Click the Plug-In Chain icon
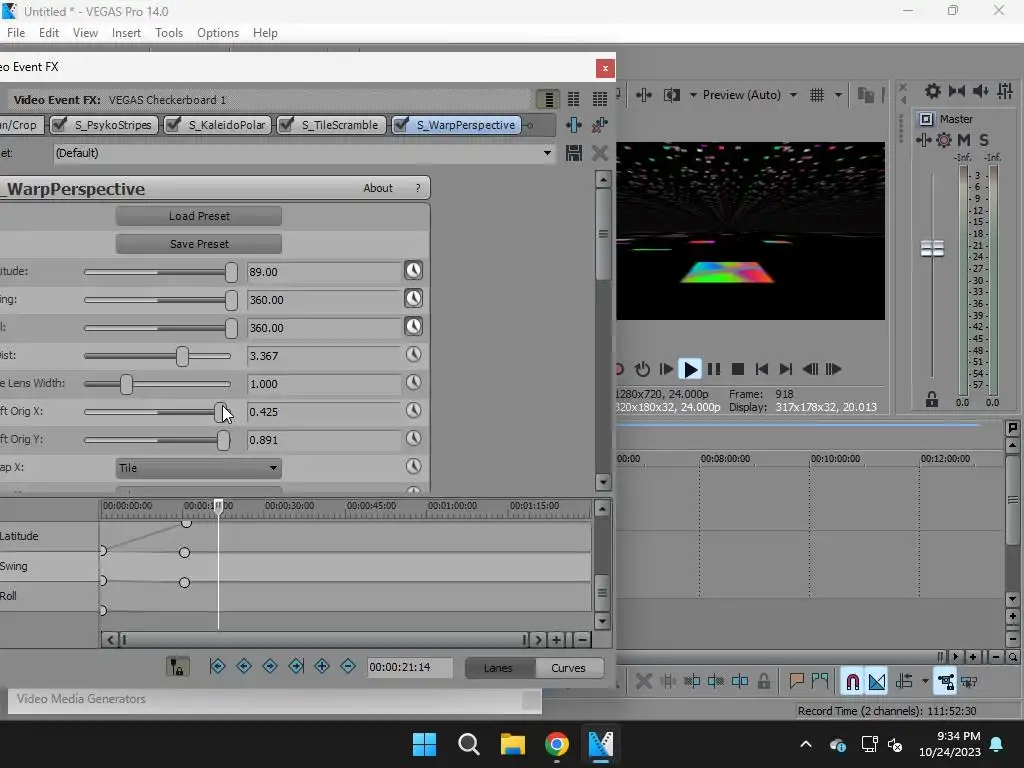Image resolution: width=1024 pixels, height=768 pixels. (574, 125)
